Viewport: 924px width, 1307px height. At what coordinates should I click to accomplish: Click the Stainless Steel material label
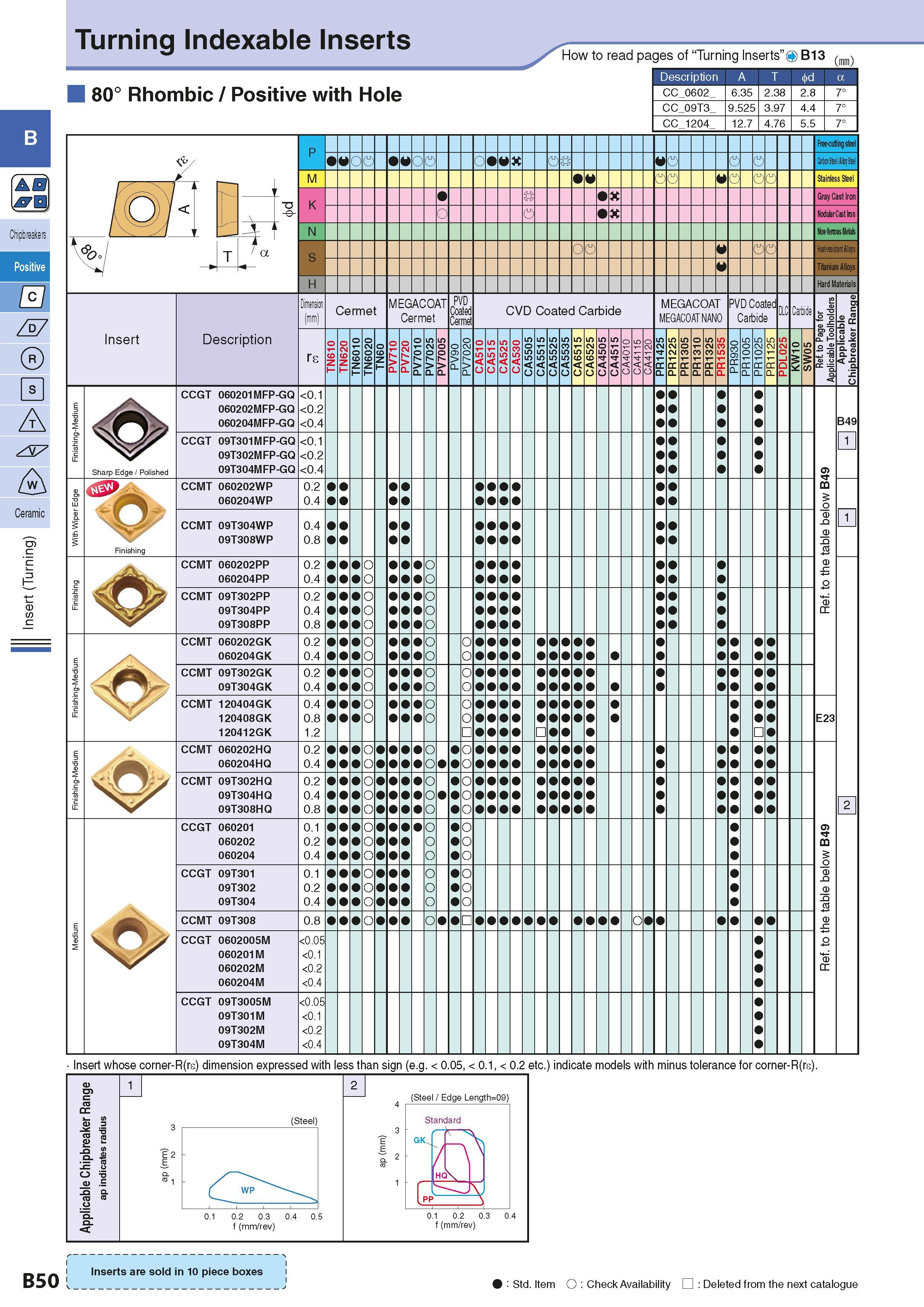[836, 179]
